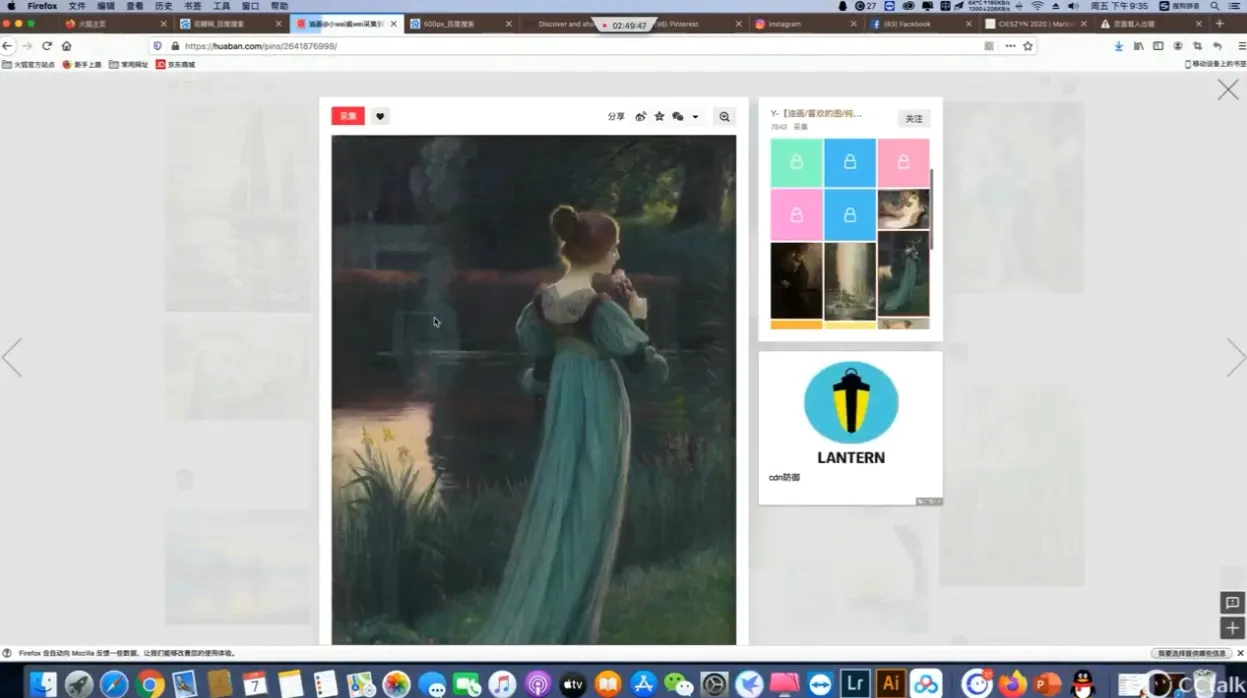Close the pin overlay with the X
This screenshot has height=698, width=1247.
pos(1228,90)
